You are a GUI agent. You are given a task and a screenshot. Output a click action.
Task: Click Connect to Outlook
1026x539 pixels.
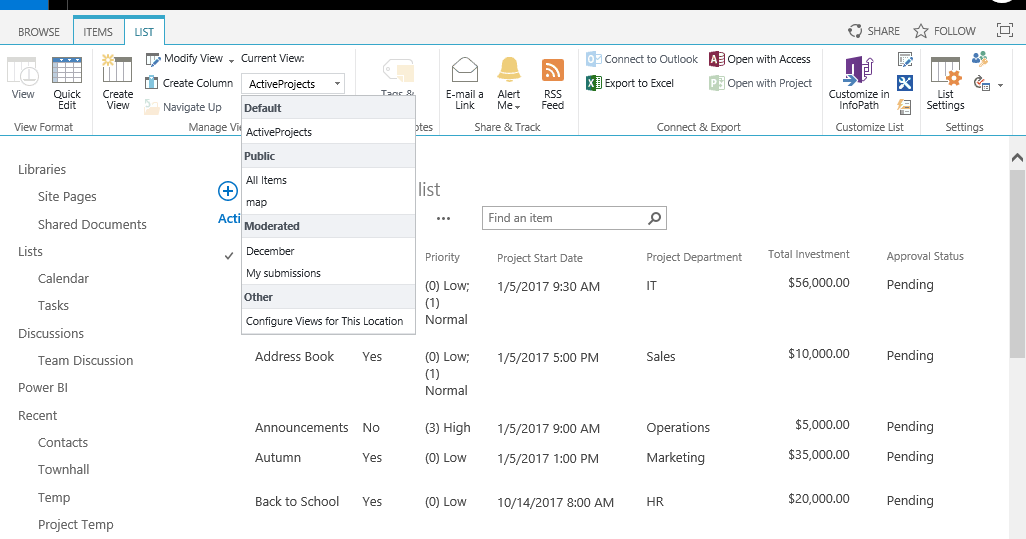point(642,59)
